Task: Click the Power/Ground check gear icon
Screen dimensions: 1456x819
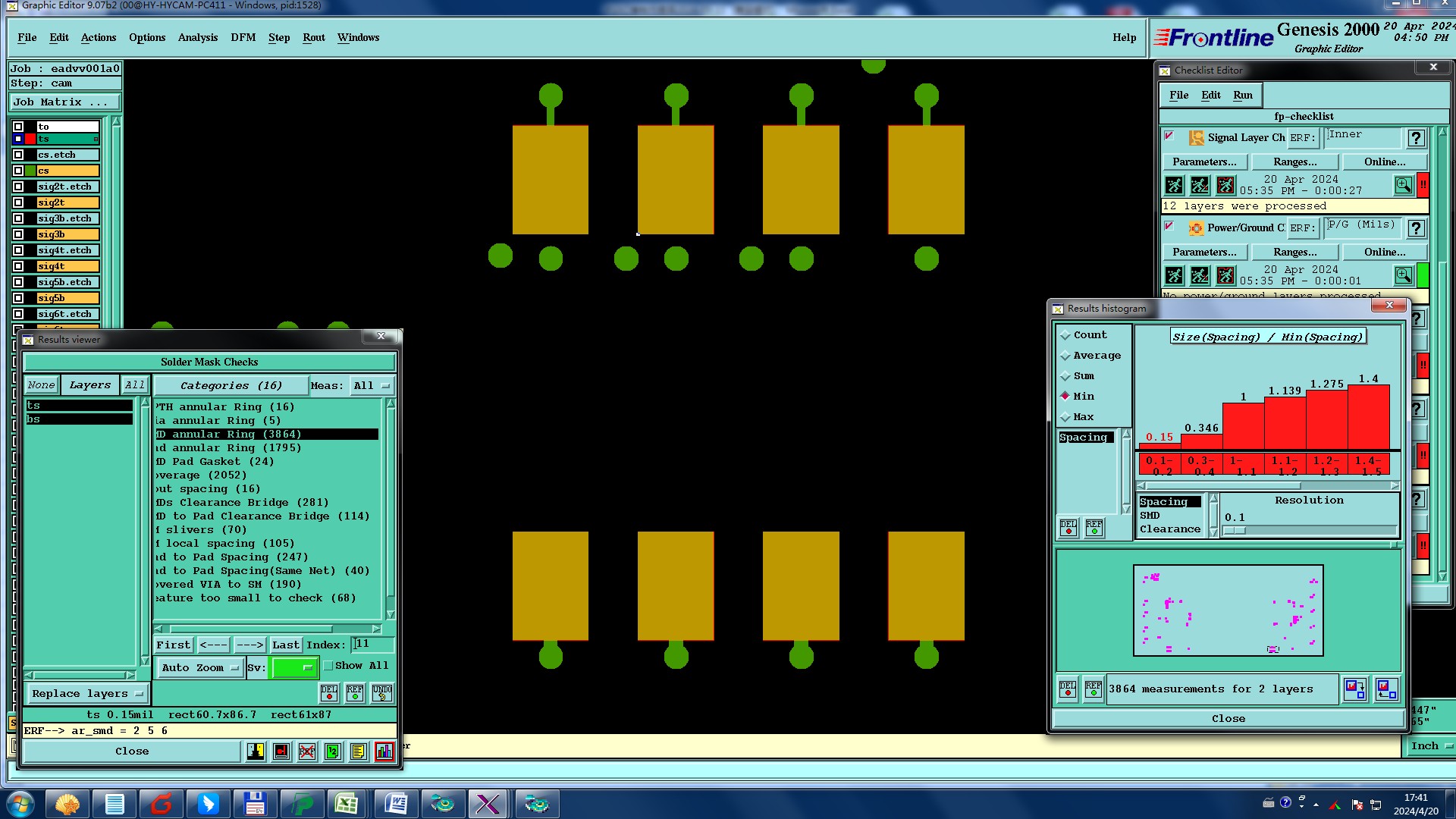Action: 1196,227
